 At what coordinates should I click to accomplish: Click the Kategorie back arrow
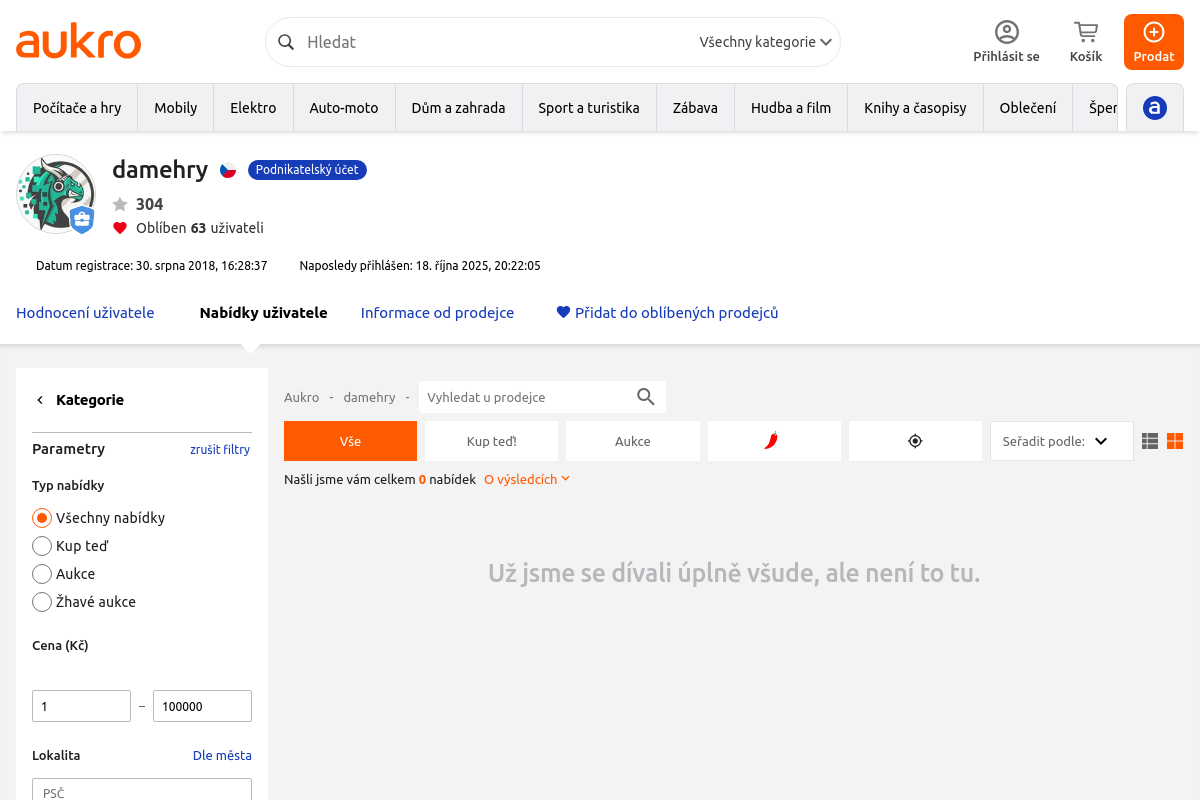point(40,400)
